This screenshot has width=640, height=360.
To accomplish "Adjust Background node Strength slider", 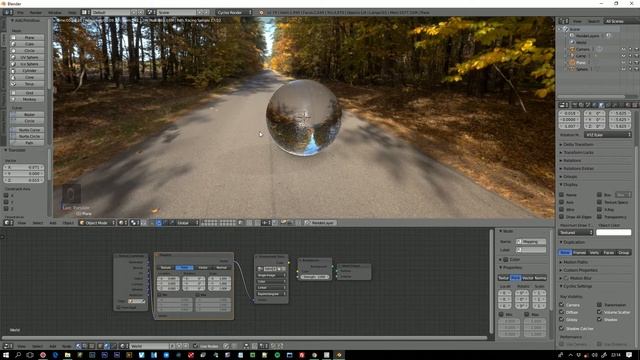I will tap(315, 277).
